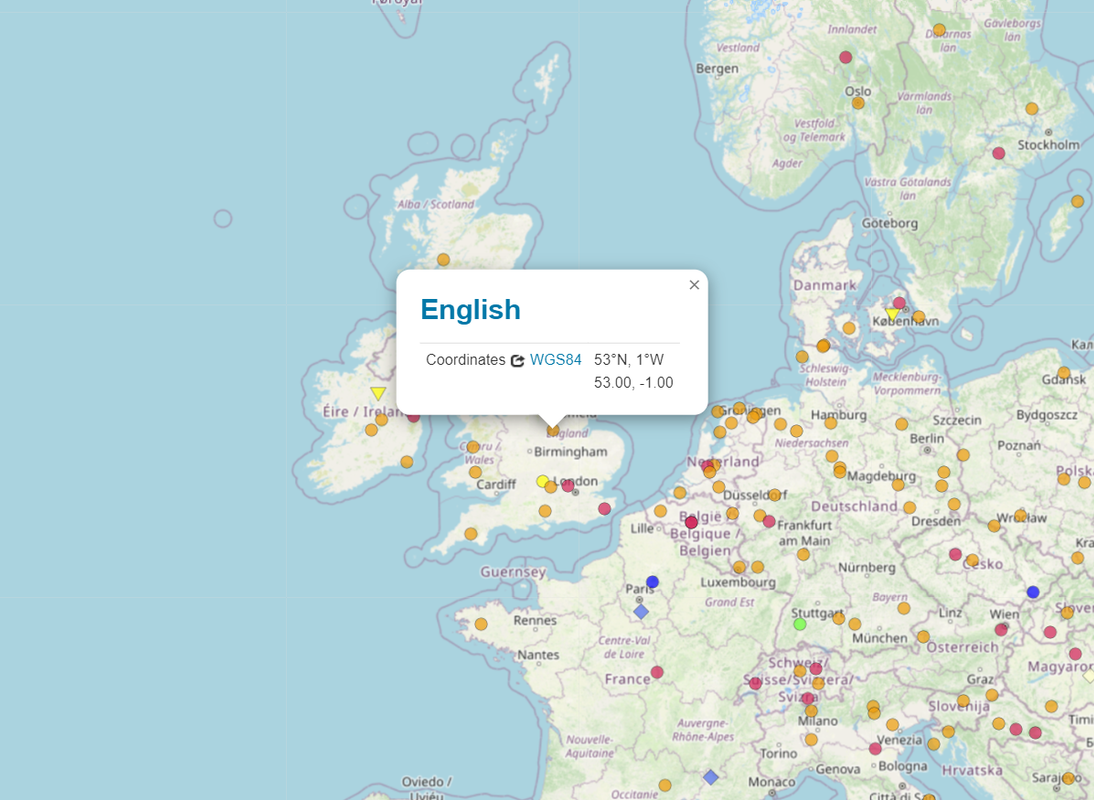This screenshot has width=1094, height=800.
Task: Click the blue circle marker near Paris
Action: point(652,582)
